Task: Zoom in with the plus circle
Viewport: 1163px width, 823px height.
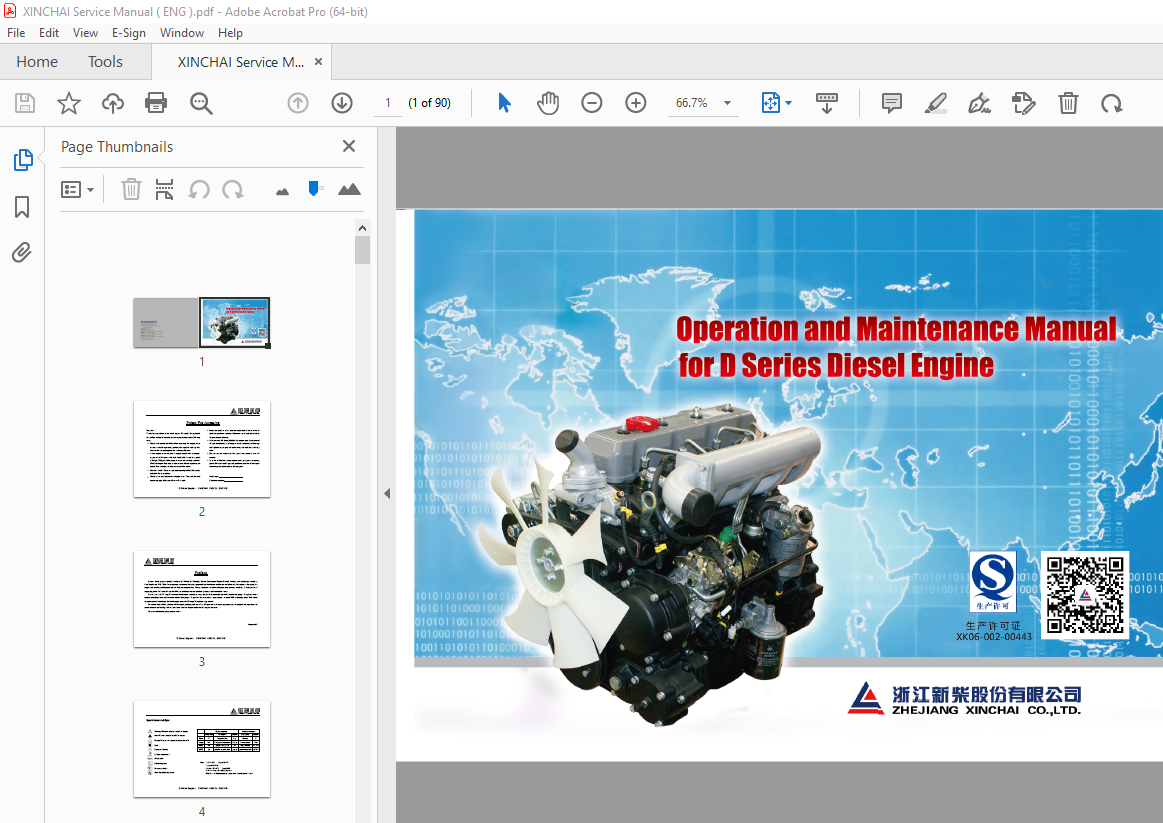Action: click(636, 103)
